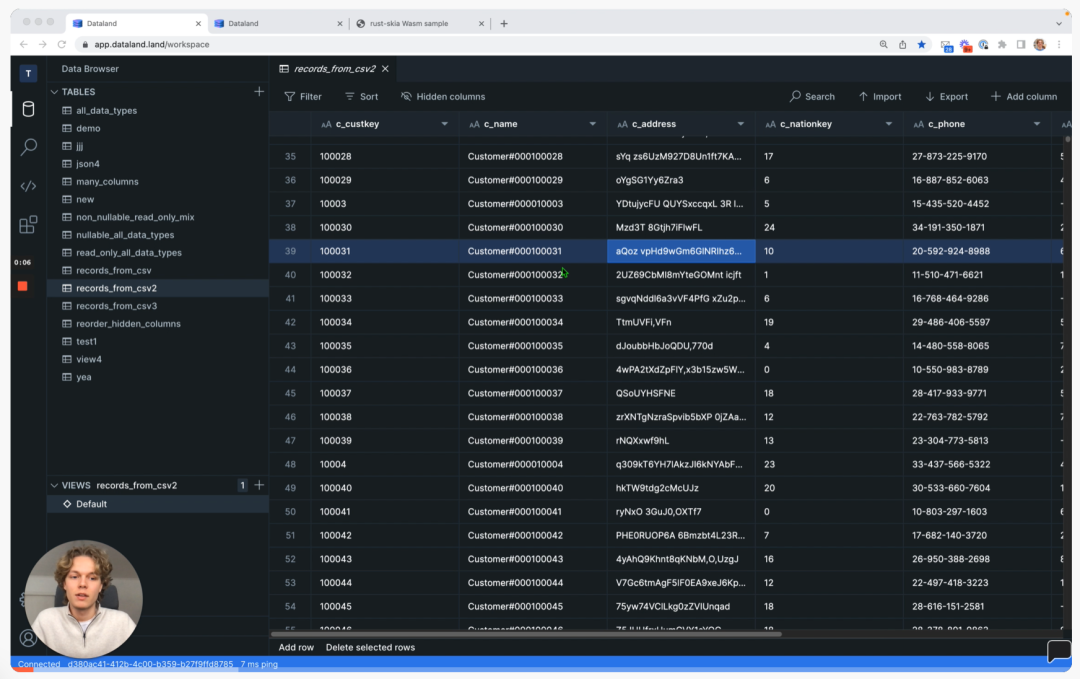1080x679 pixels.
Task: Select the records_from_csv3 table
Action: (116, 306)
